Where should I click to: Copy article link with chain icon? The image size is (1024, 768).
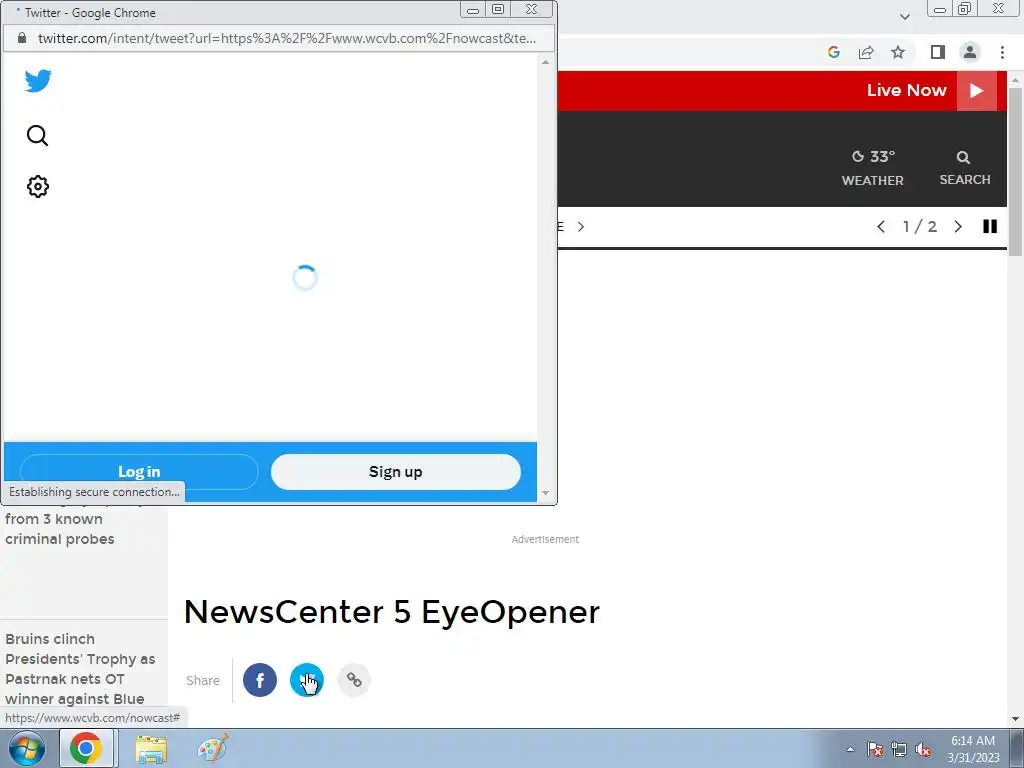(354, 680)
